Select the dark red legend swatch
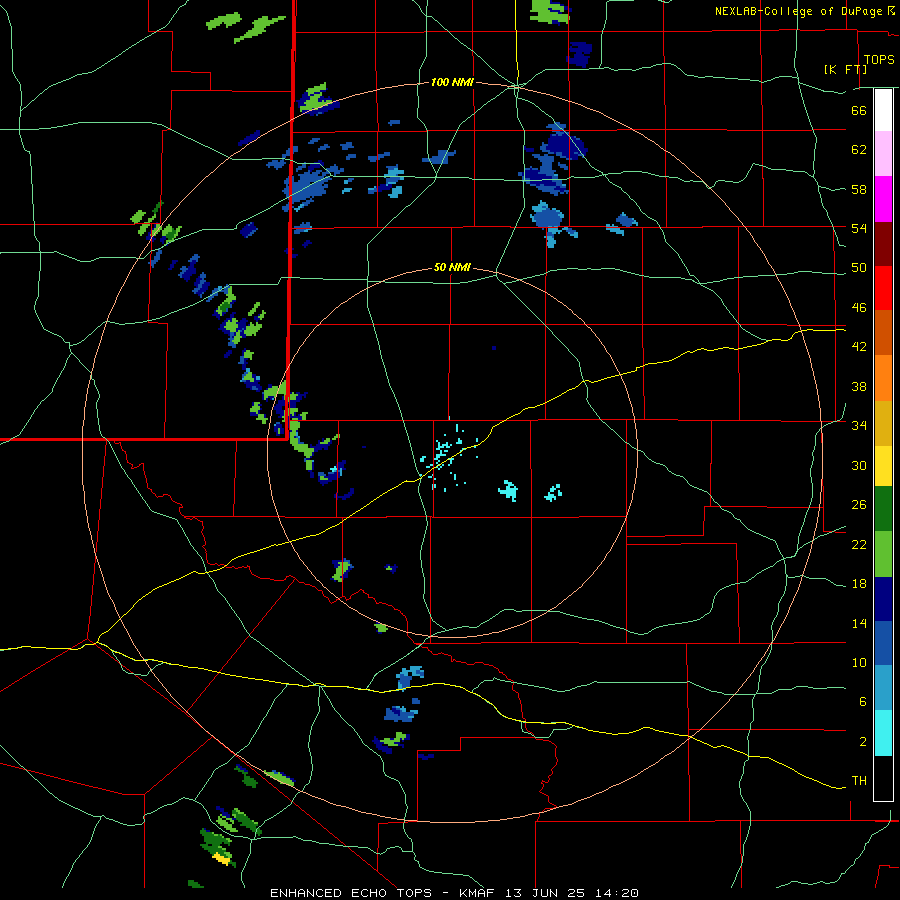Screen dimensions: 900x900 point(883,243)
